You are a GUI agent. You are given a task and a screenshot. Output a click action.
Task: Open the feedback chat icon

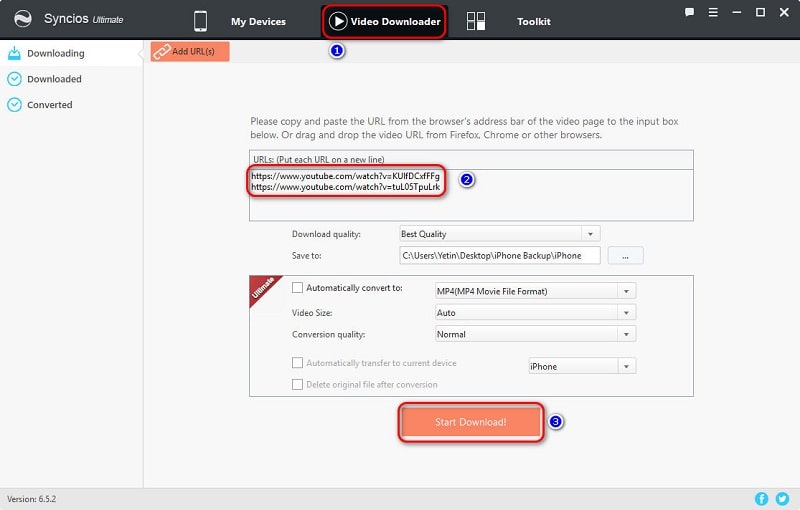pos(689,12)
